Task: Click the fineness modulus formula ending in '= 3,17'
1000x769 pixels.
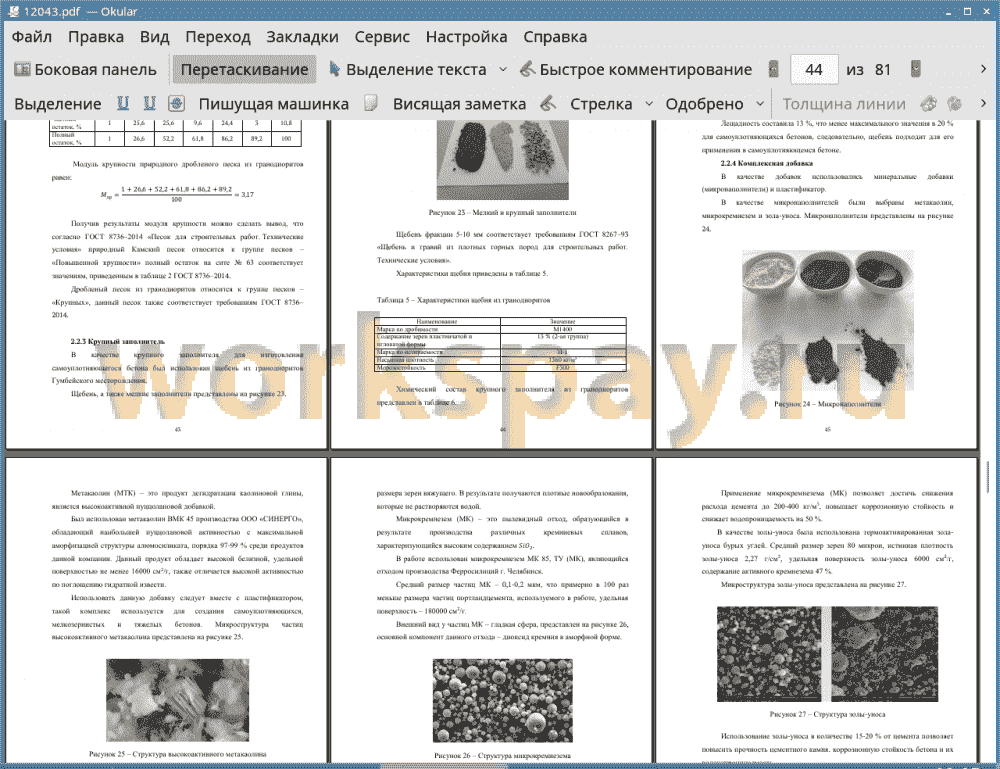Action: (177, 194)
